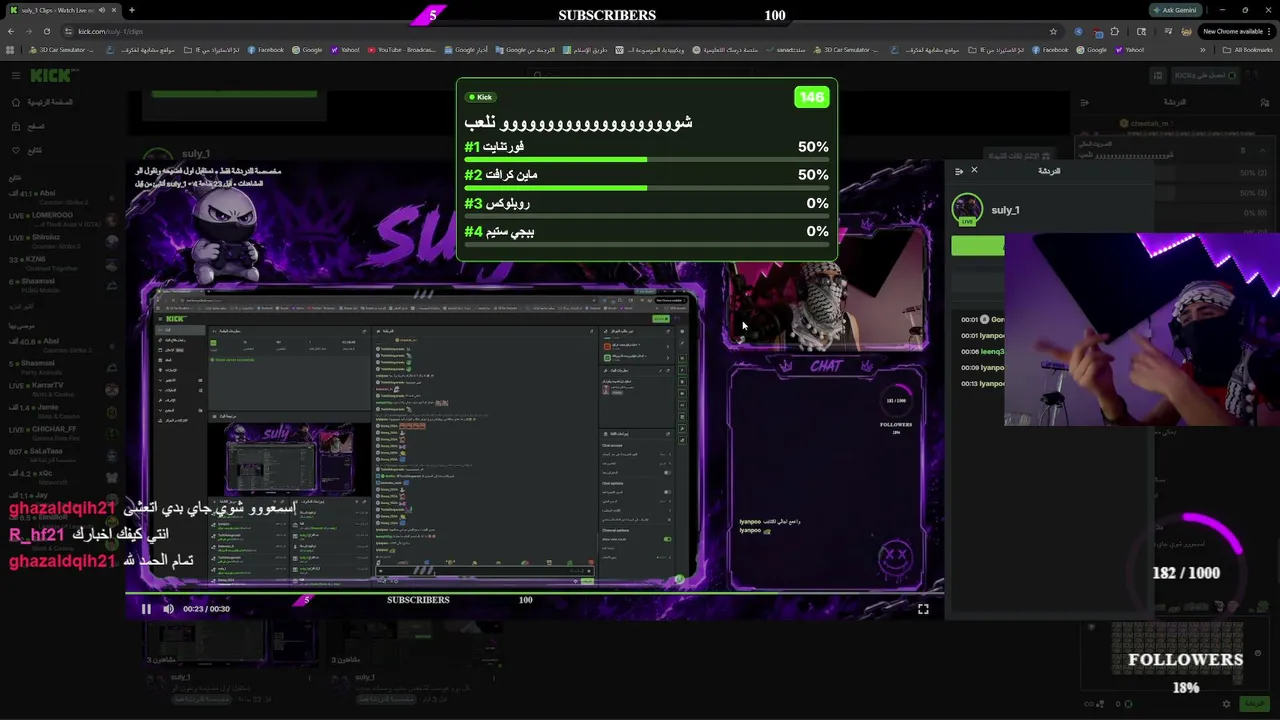The height and width of the screenshot is (720, 1280).
Task: Collapse background chat with arrow icon
Action: pos(1085,102)
